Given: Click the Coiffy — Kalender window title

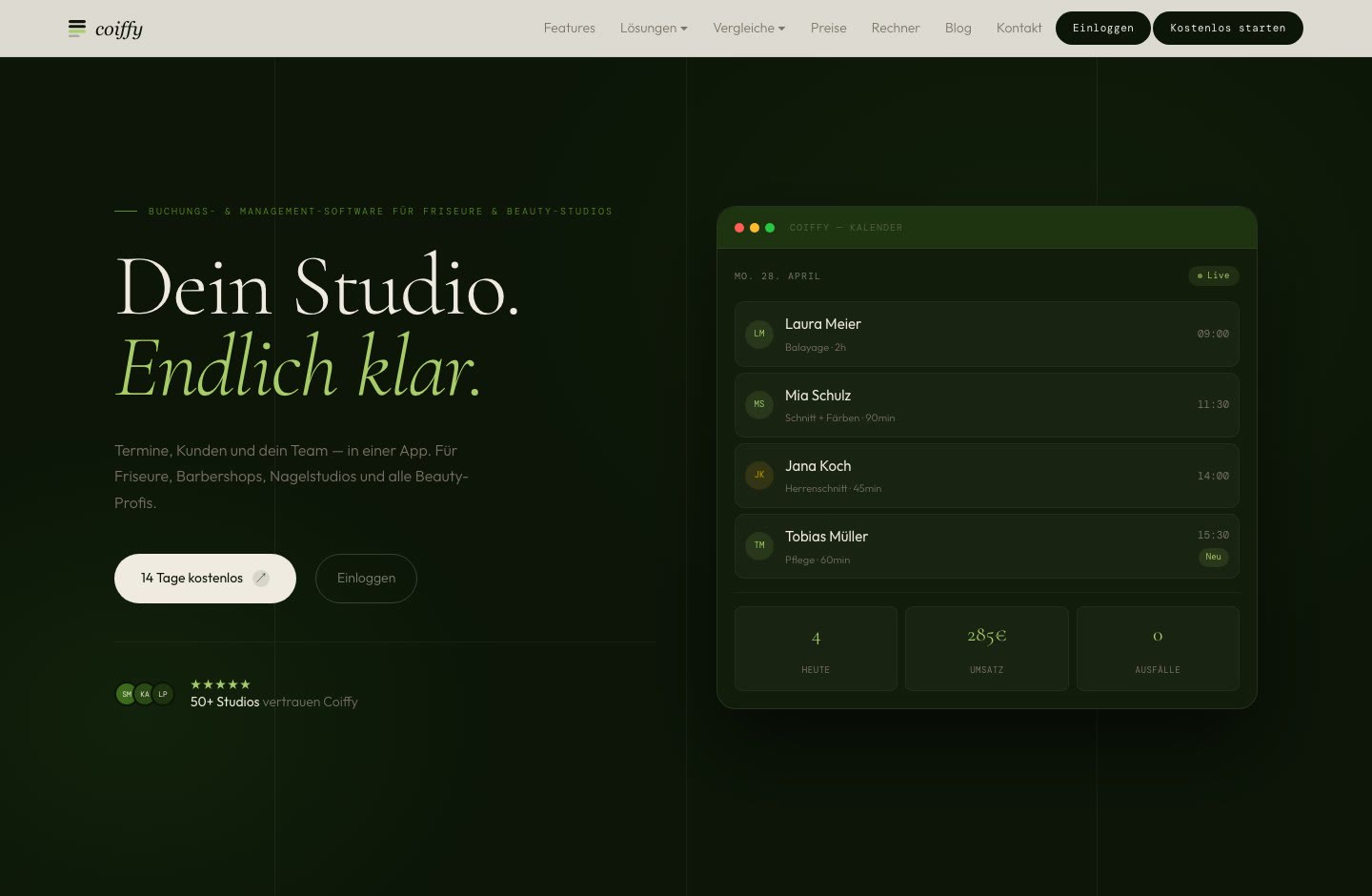Looking at the screenshot, I should click(846, 228).
